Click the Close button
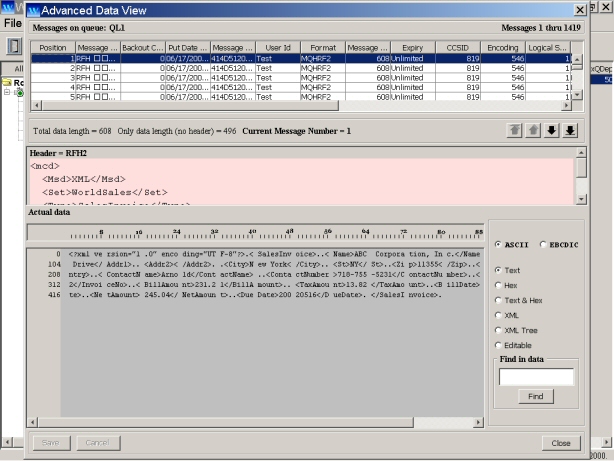This screenshot has height=461, width=614. pos(561,443)
